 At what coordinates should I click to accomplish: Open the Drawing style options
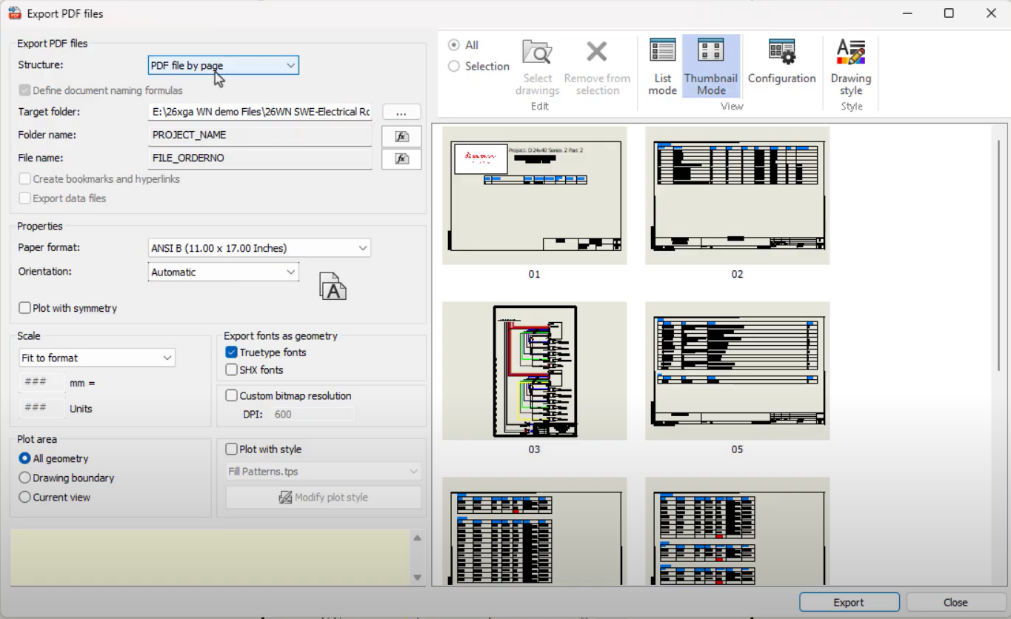pos(851,66)
